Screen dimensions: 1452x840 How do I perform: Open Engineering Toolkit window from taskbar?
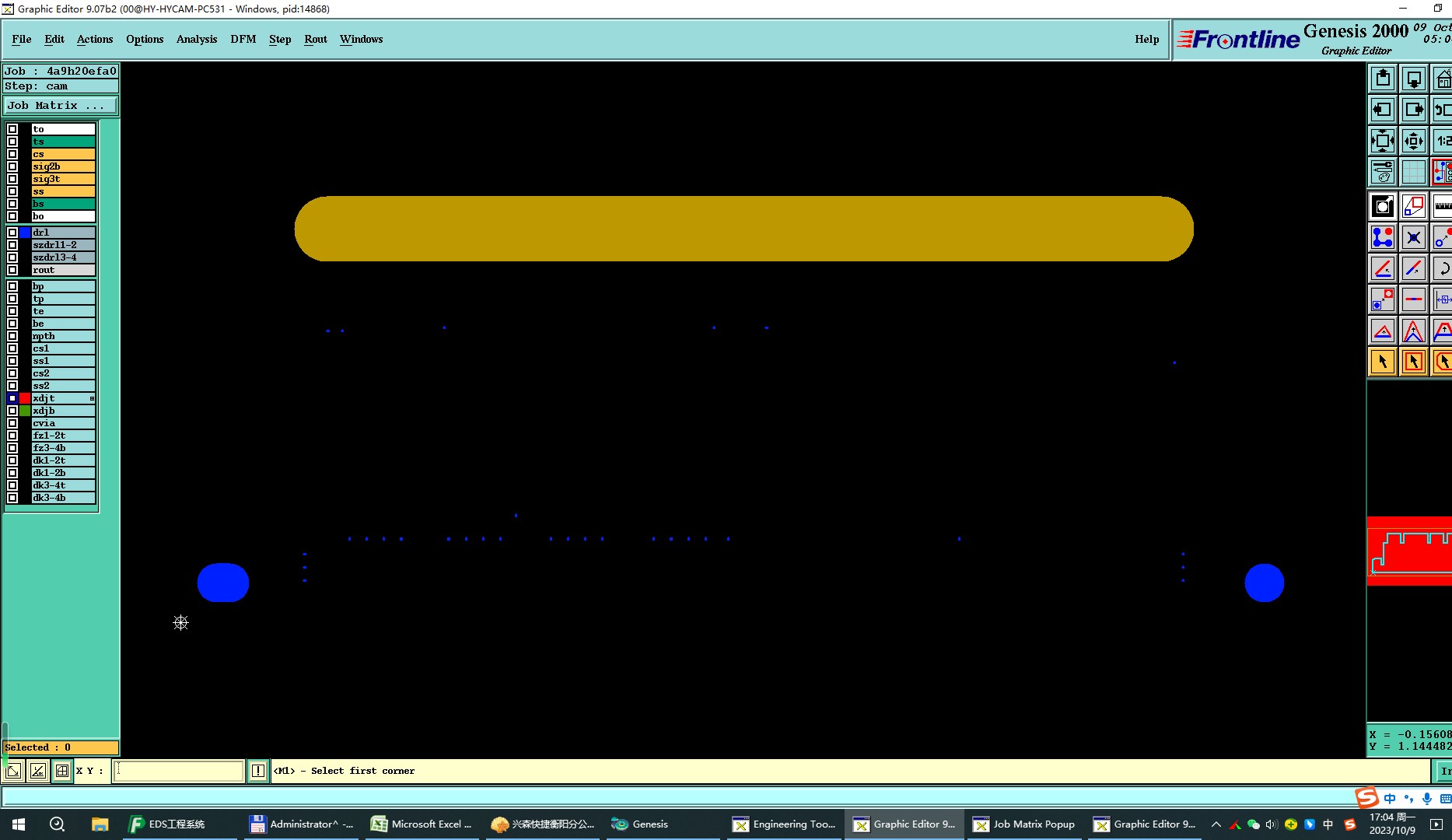pyautogui.click(x=784, y=824)
